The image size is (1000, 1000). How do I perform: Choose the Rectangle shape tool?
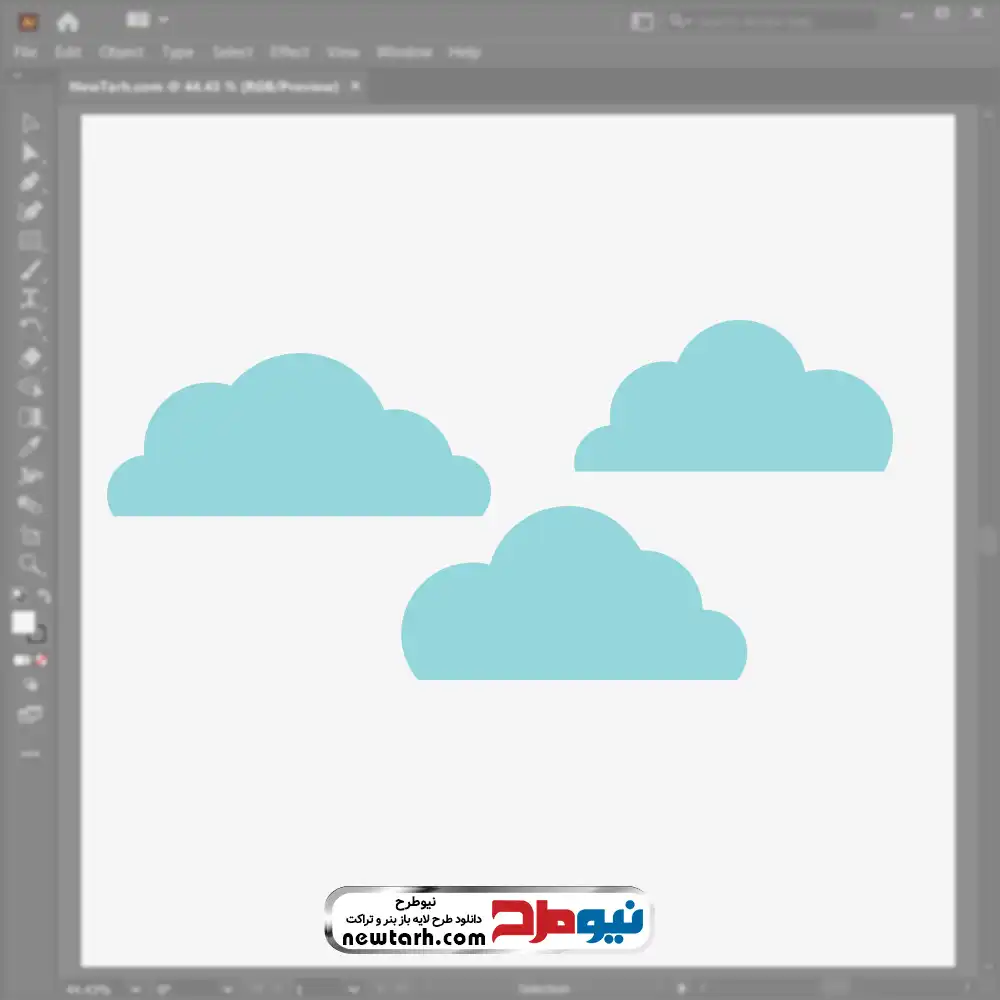coord(30,241)
